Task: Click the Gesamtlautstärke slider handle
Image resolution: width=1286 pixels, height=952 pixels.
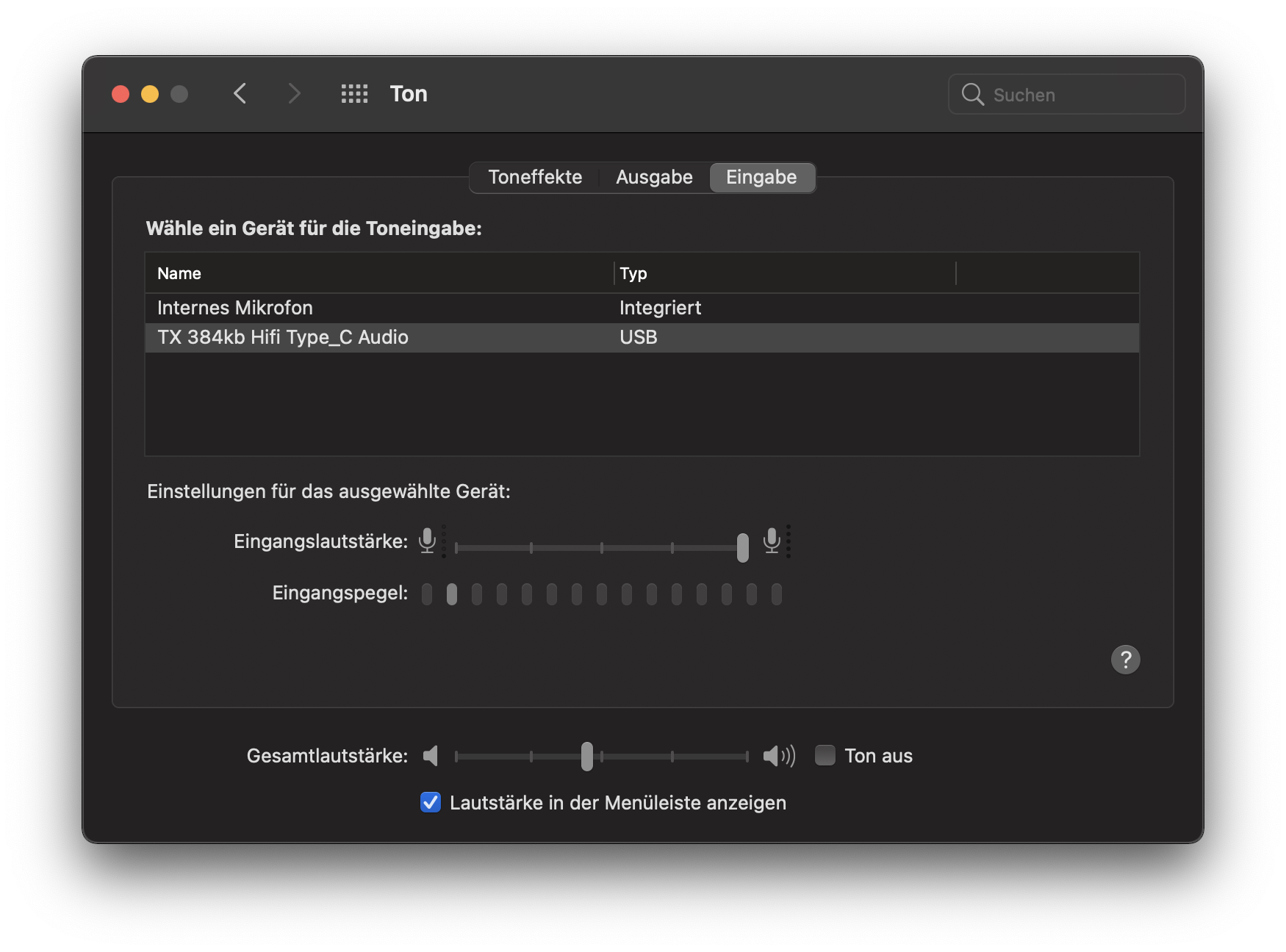Action: point(586,756)
